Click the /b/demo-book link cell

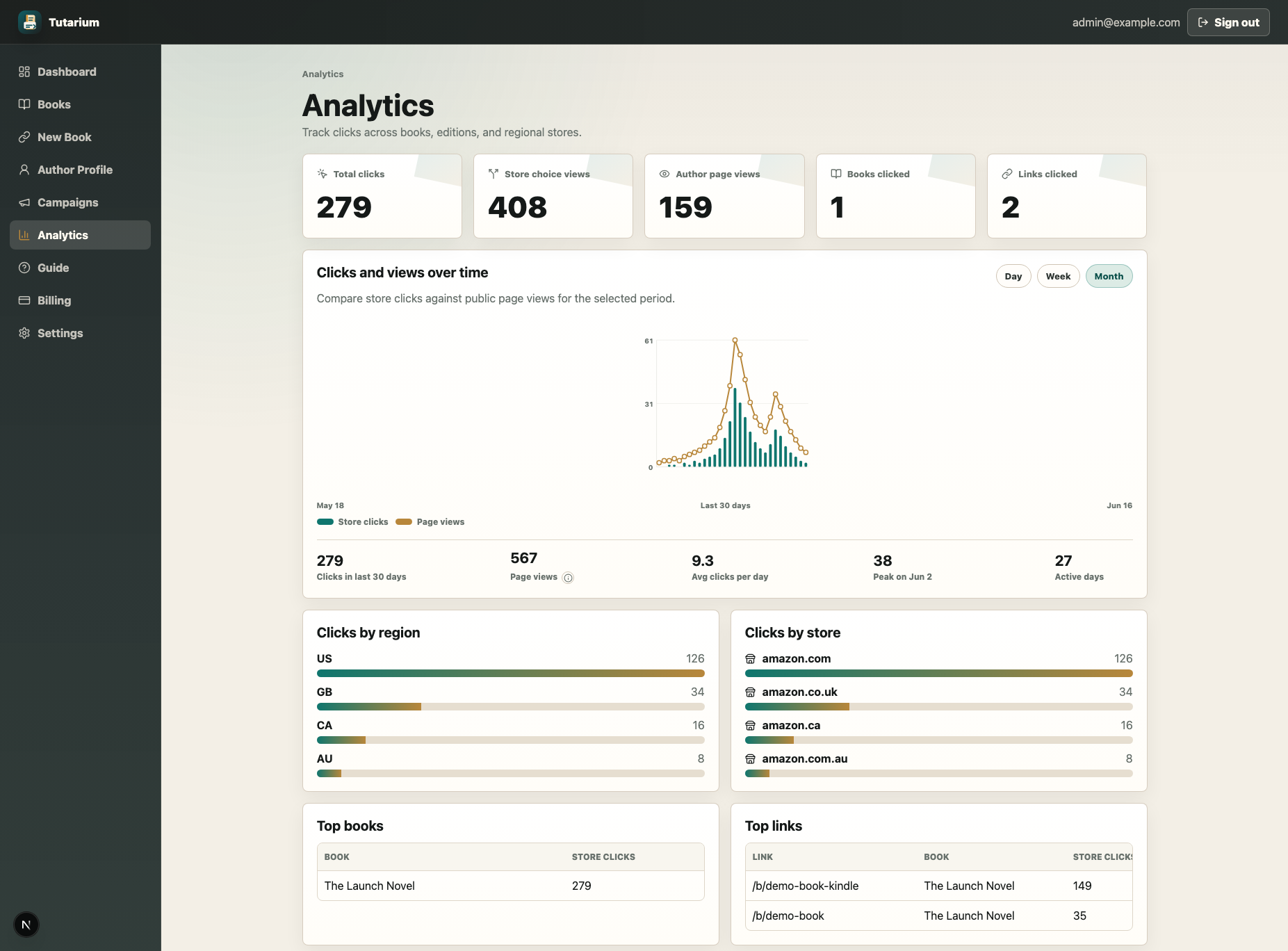click(788, 916)
